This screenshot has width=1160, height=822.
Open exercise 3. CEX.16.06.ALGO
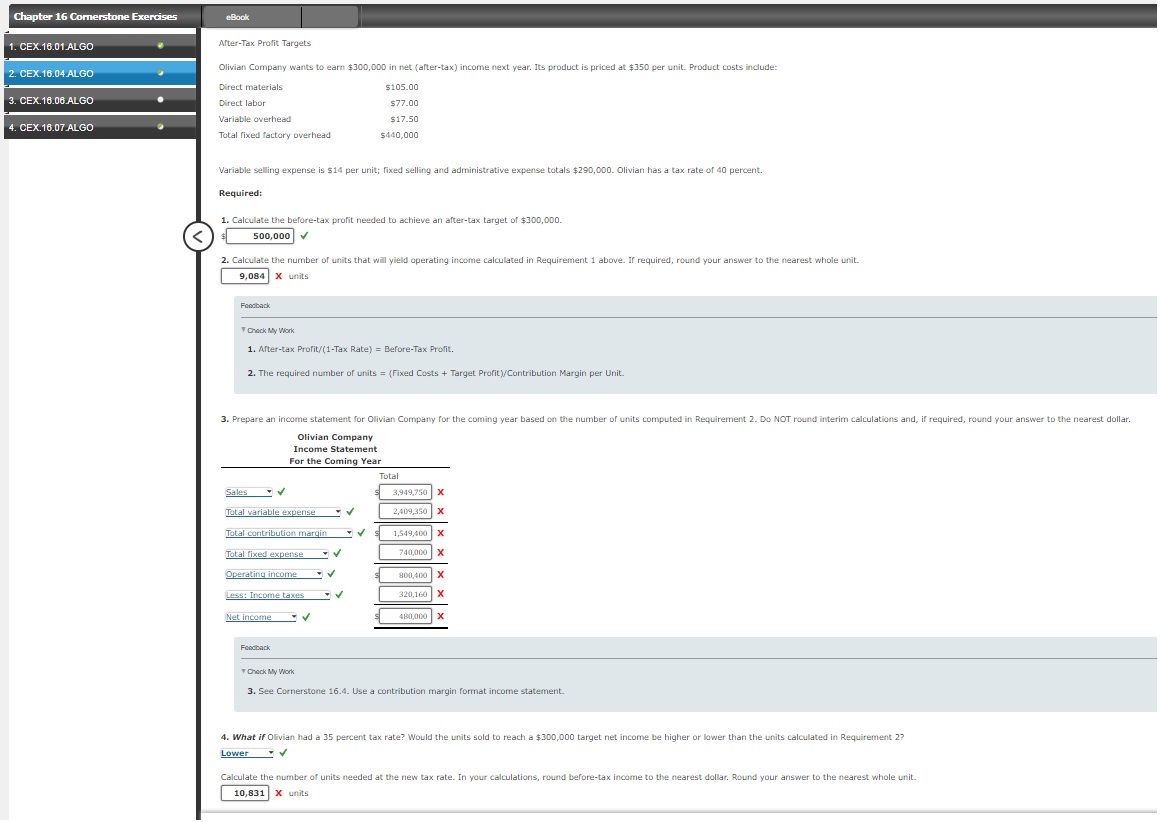click(100, 100)
